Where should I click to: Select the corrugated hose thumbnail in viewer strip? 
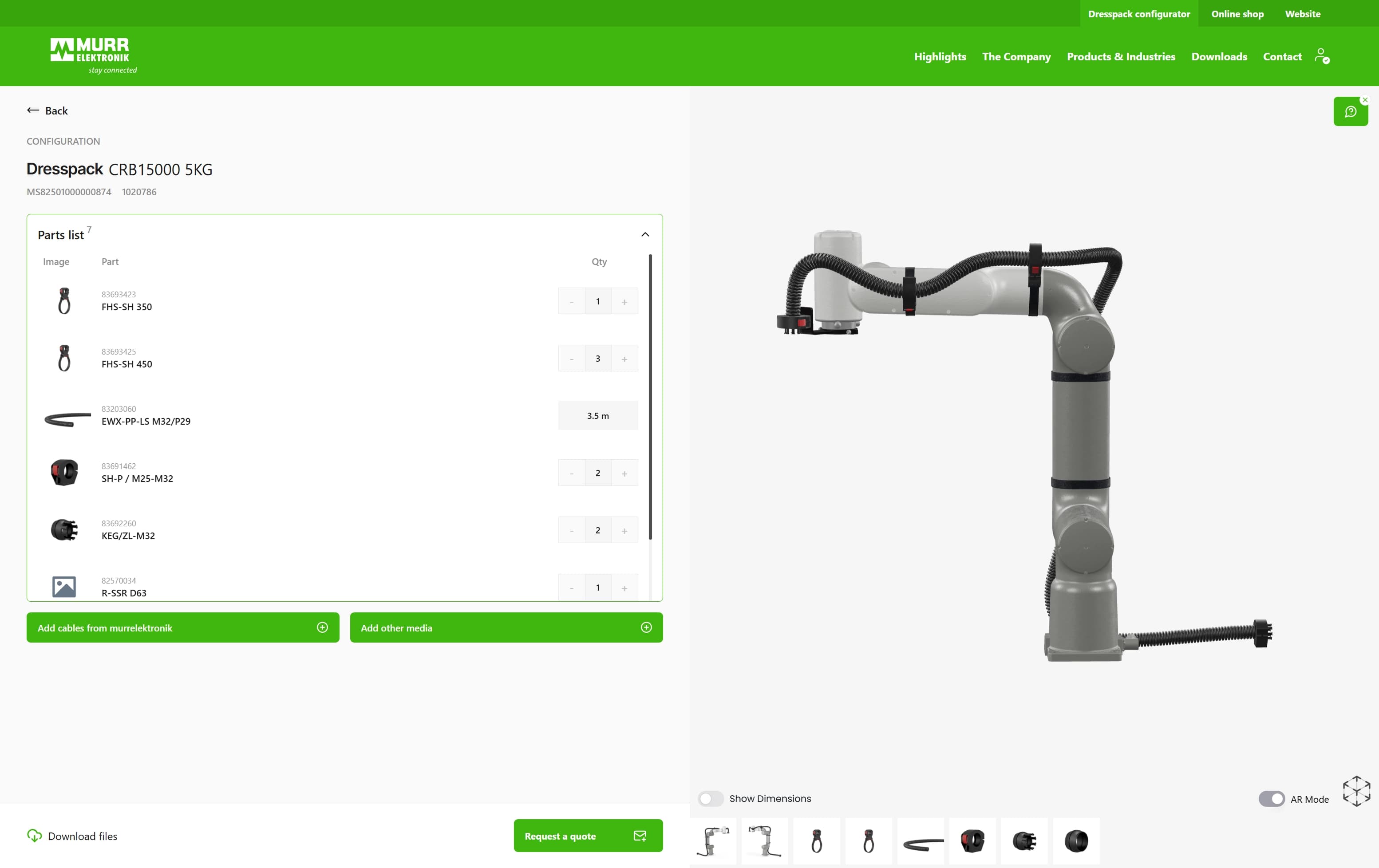point(920,841)
